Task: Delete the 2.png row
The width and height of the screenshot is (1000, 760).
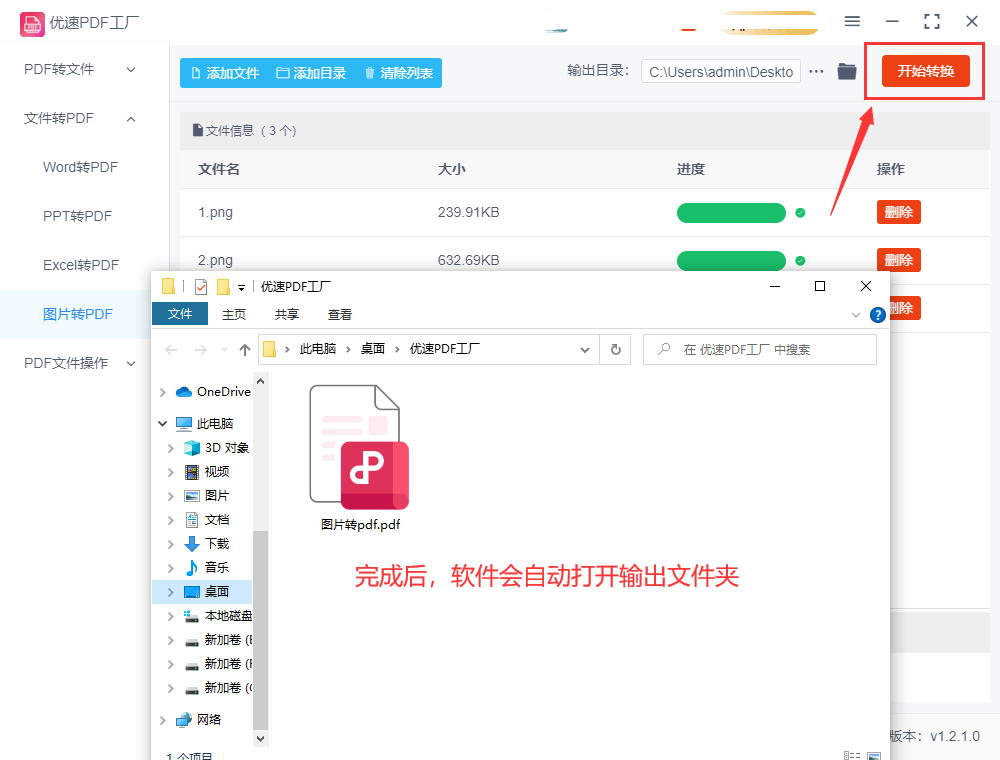Action: 899,259
